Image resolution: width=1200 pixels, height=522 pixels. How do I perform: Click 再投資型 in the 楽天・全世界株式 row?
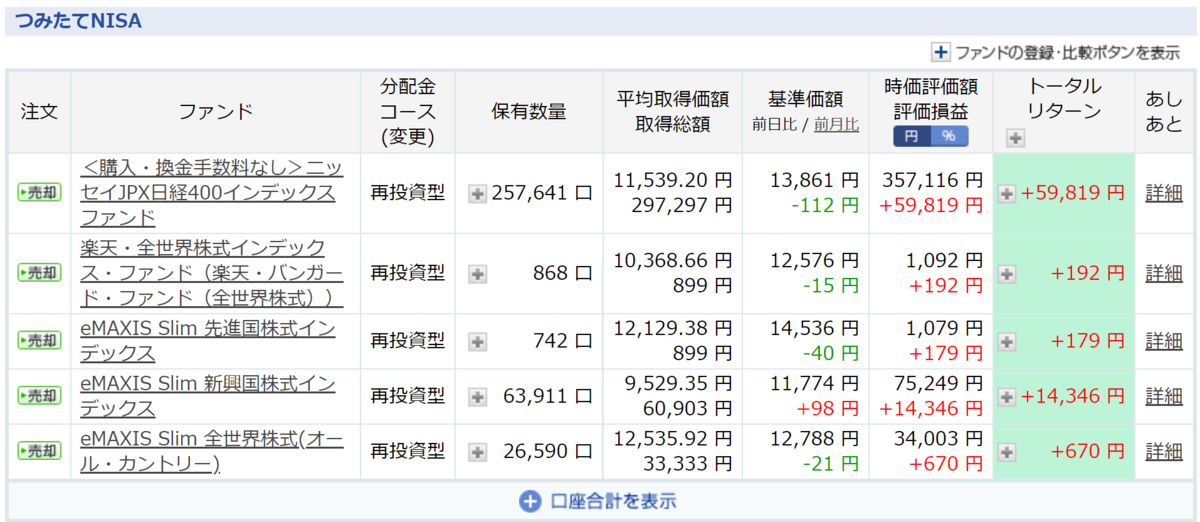(408, 273)
